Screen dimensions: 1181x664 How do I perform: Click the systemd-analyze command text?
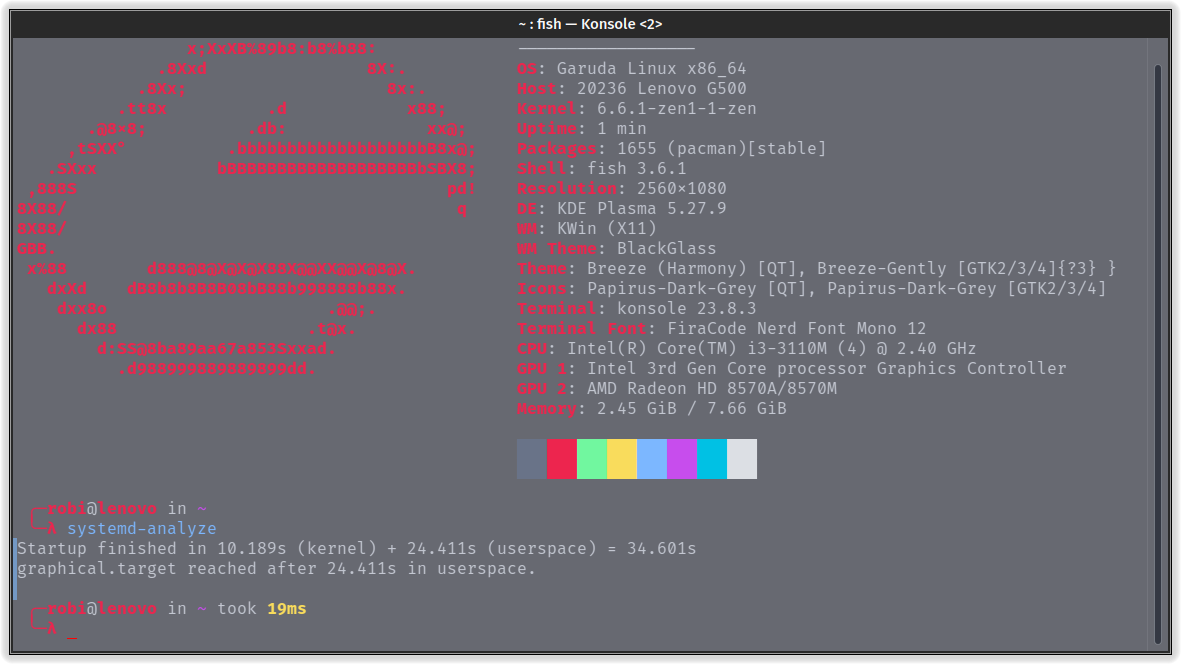tap(141, 529)
